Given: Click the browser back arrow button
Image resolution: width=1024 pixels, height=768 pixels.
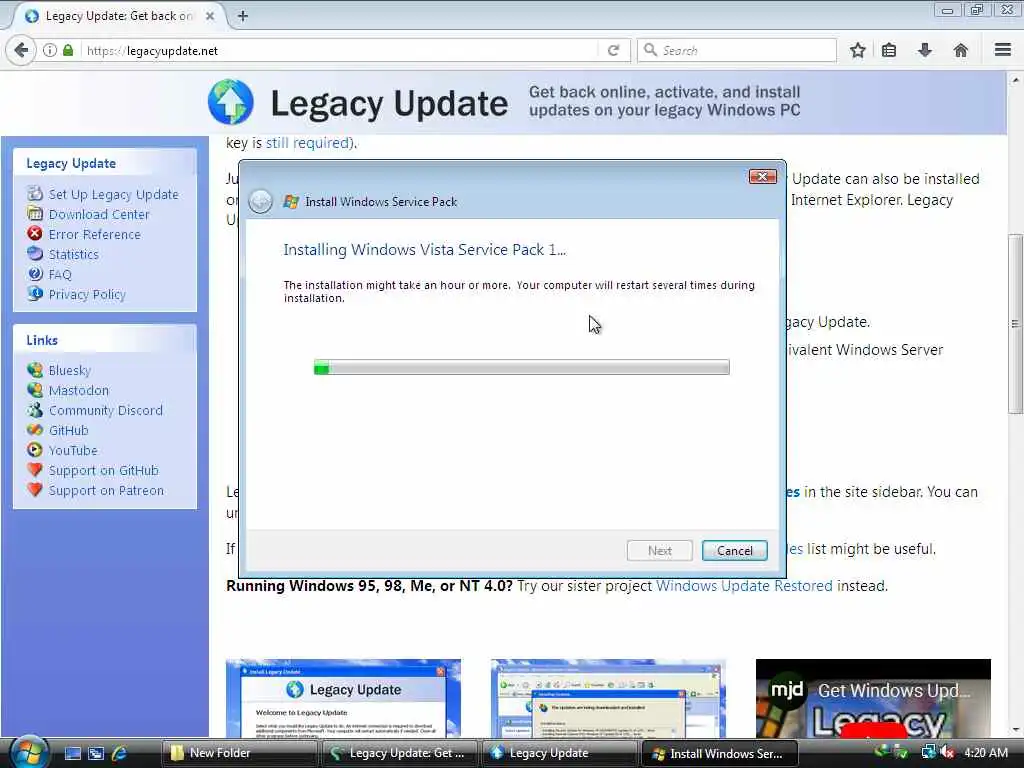Looking at the screenshot, I should point(21,50).
